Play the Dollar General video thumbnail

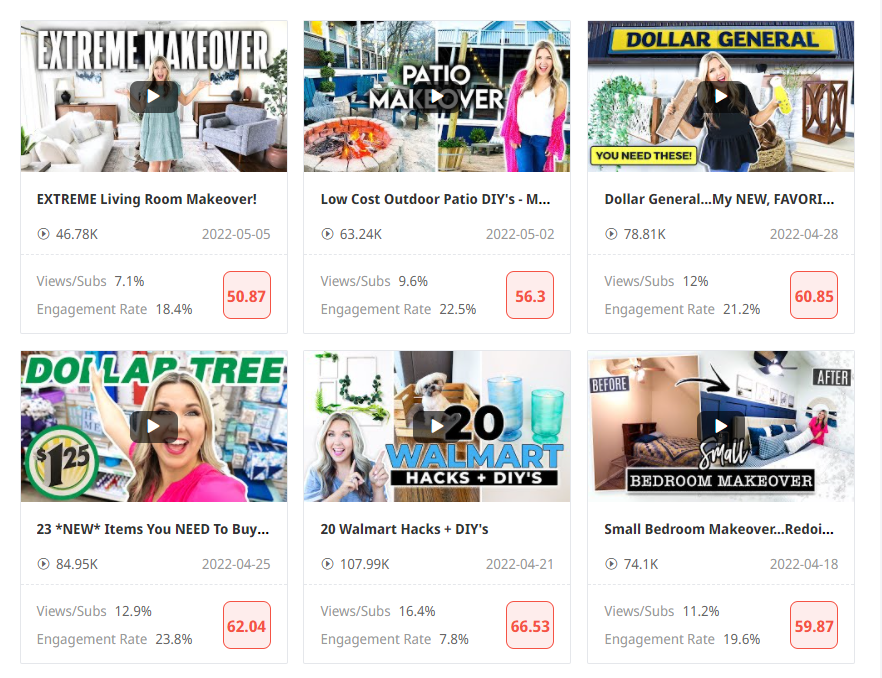(x=721, y=96)
